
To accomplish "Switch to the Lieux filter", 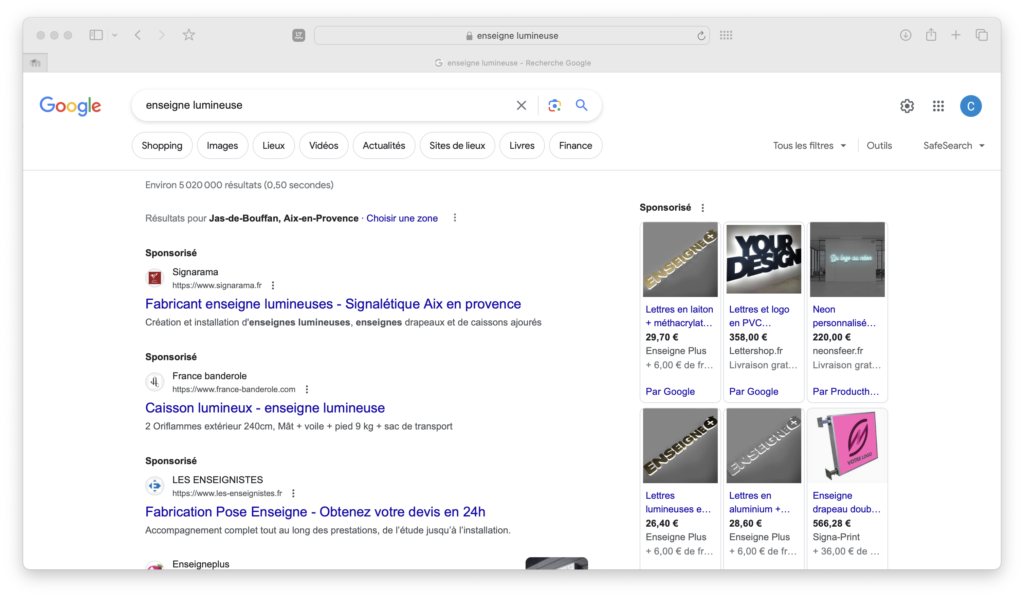I will [273, 146].
